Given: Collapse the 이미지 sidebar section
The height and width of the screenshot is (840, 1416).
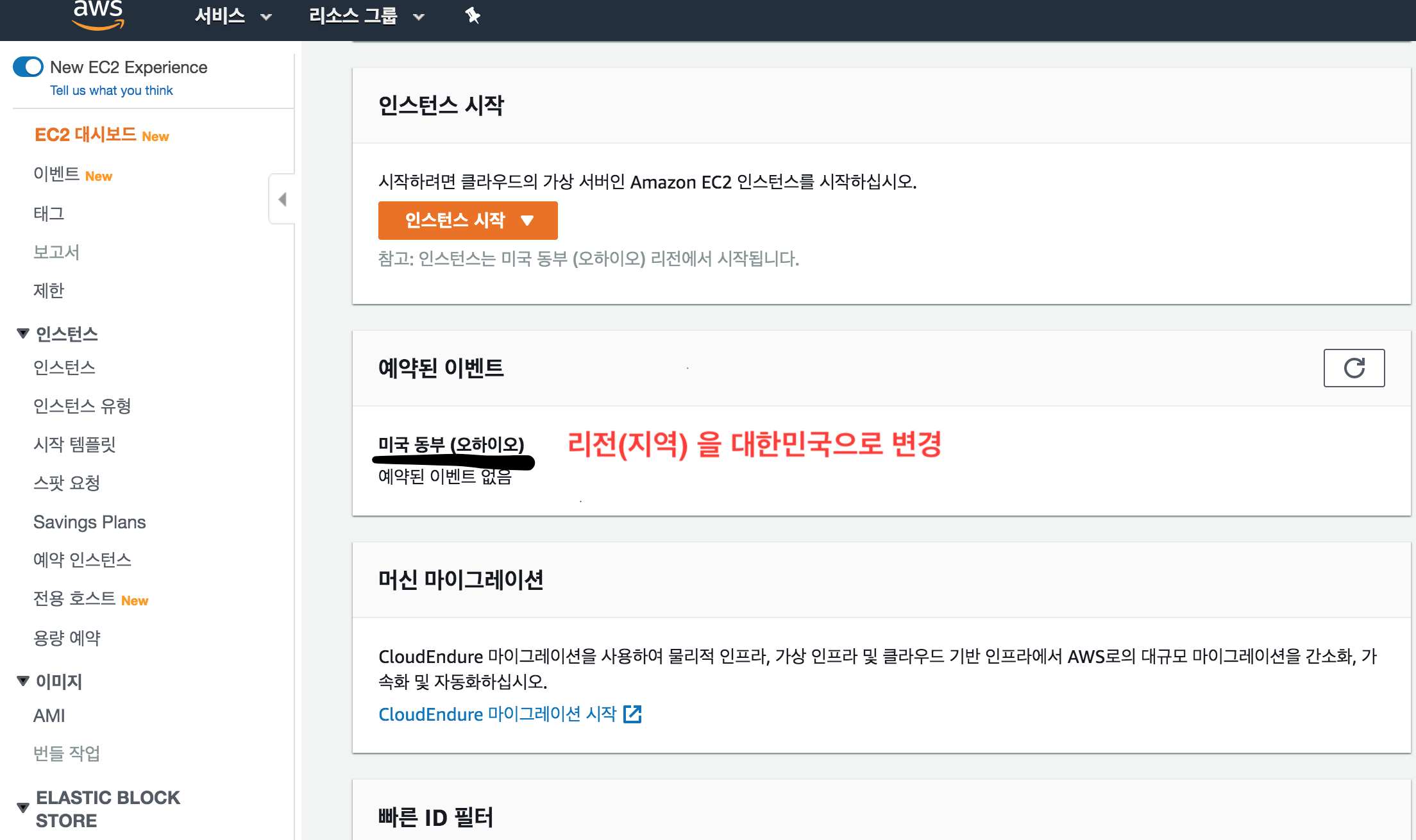Looking at the screenshot, I should click(23, 681).
